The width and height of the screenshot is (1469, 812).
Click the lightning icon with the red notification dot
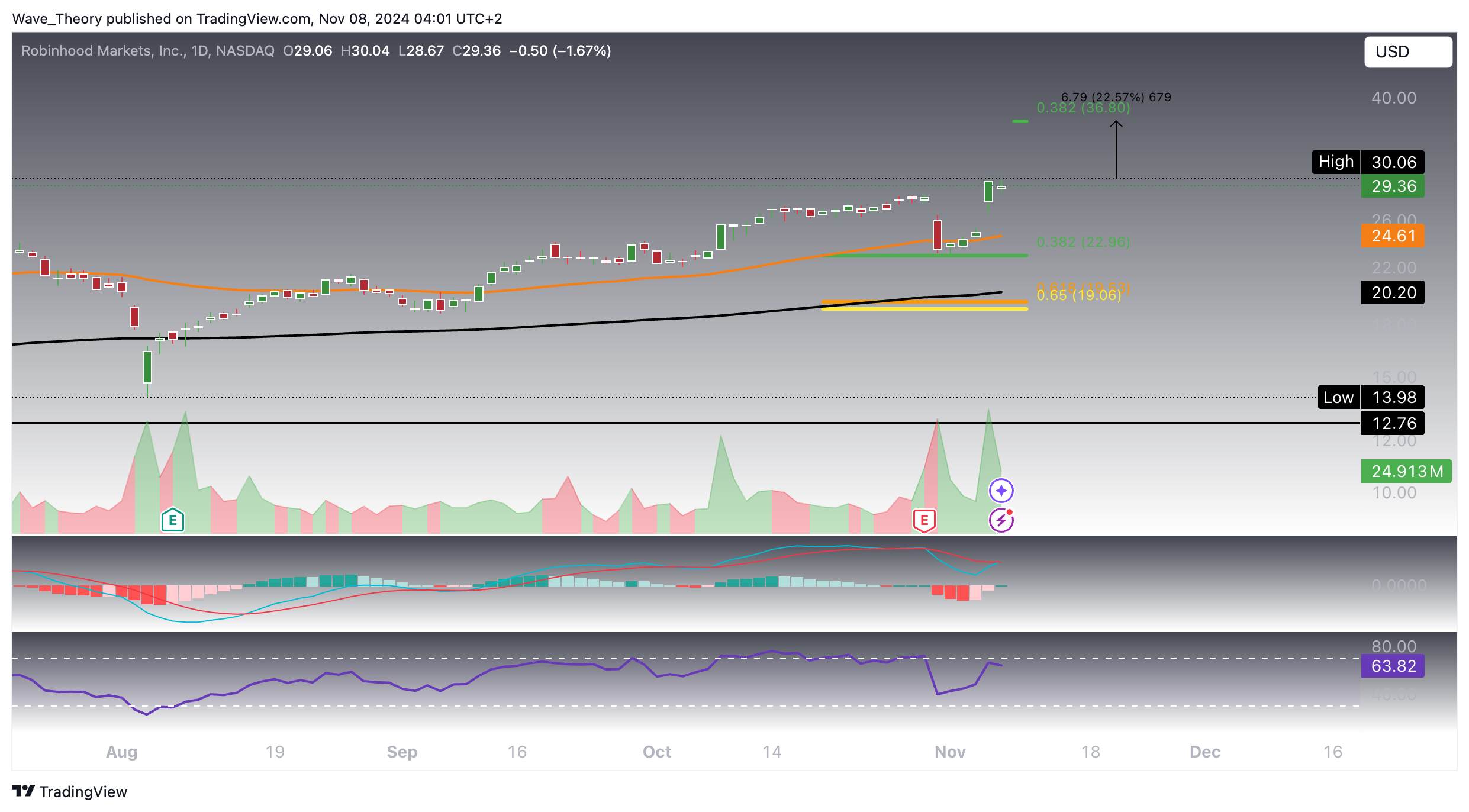[x=1001, y=519]
